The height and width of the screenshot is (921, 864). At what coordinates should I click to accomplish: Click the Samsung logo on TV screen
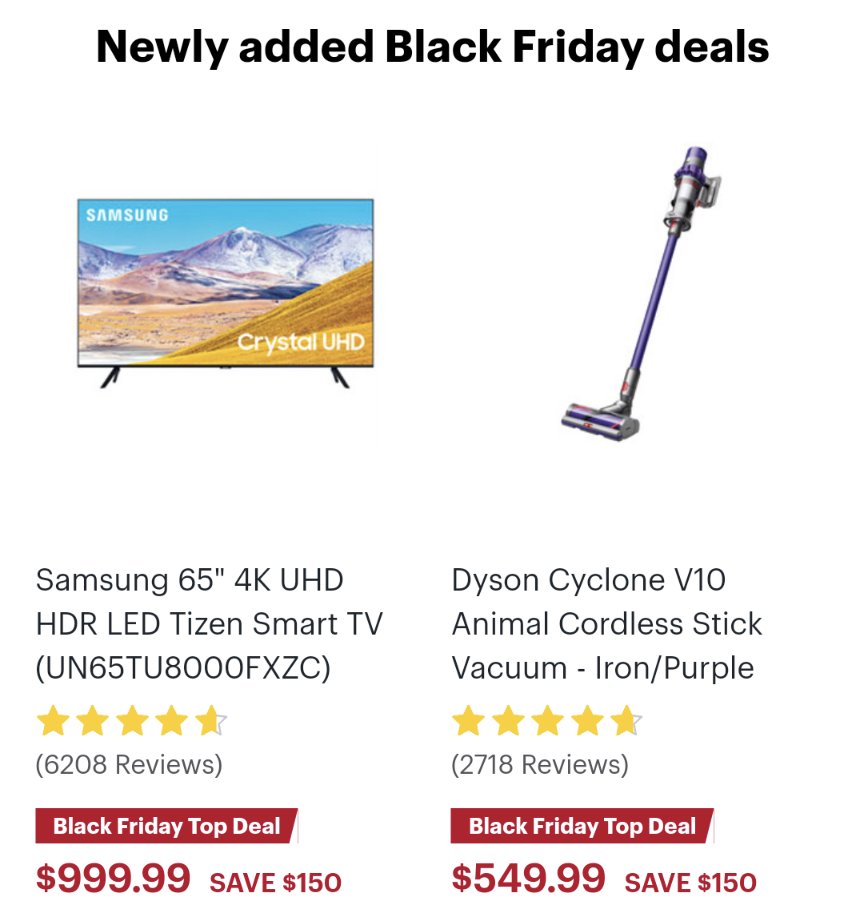(127, 215)
